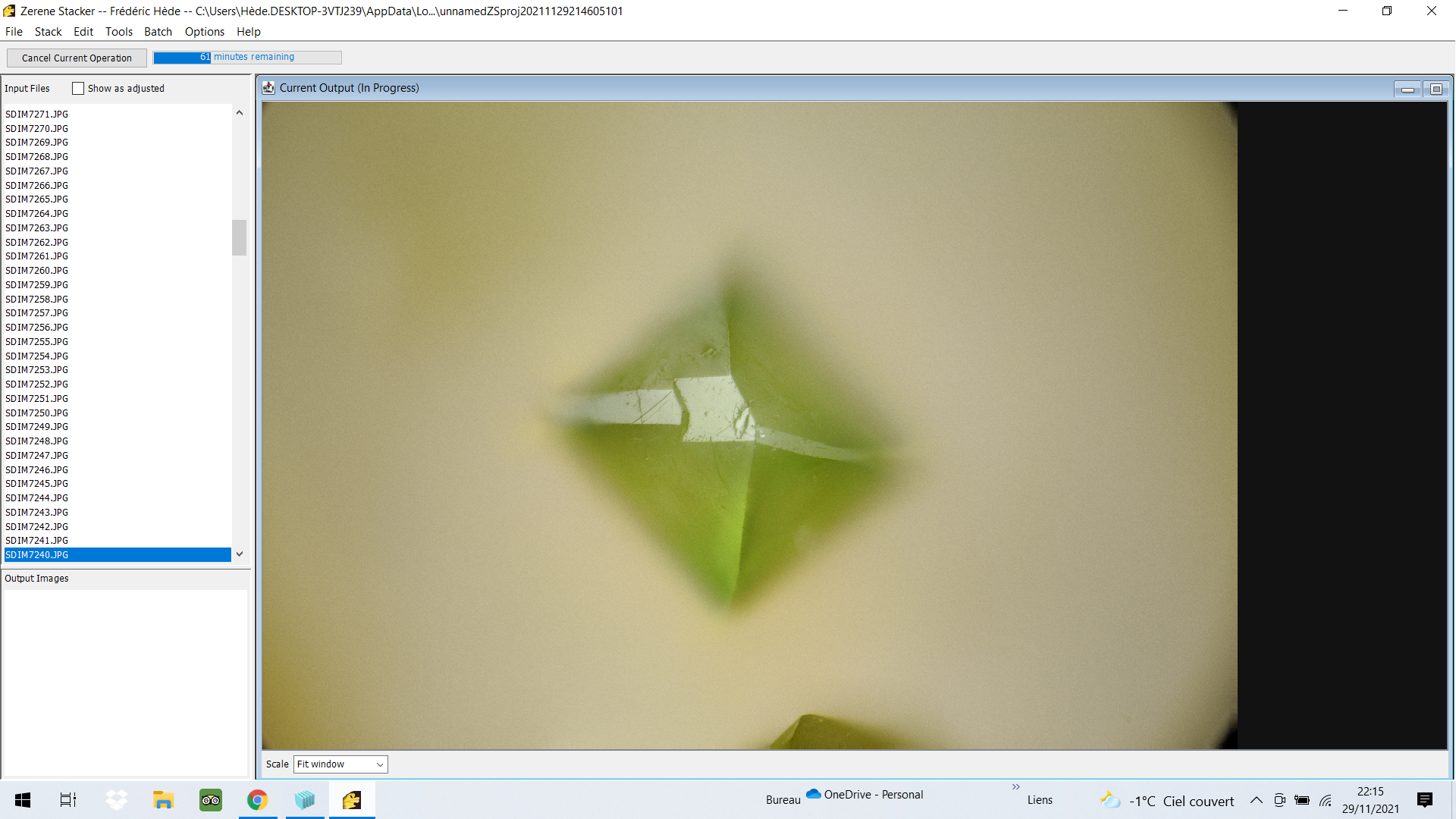
Task: Click the Zerene Stacker taskbar icon
Action: pos(352,800)
